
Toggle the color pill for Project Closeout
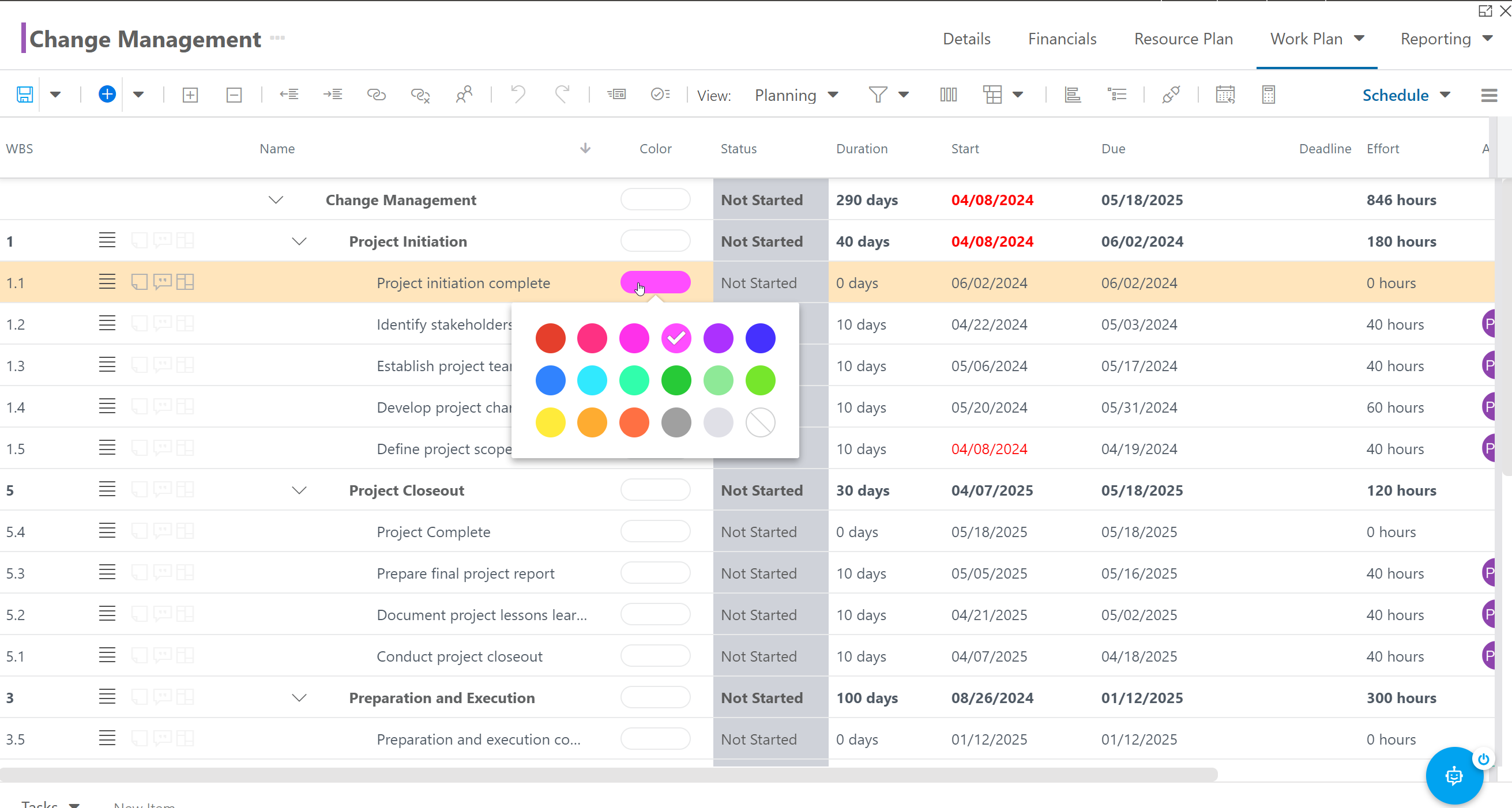pos(655,490)
